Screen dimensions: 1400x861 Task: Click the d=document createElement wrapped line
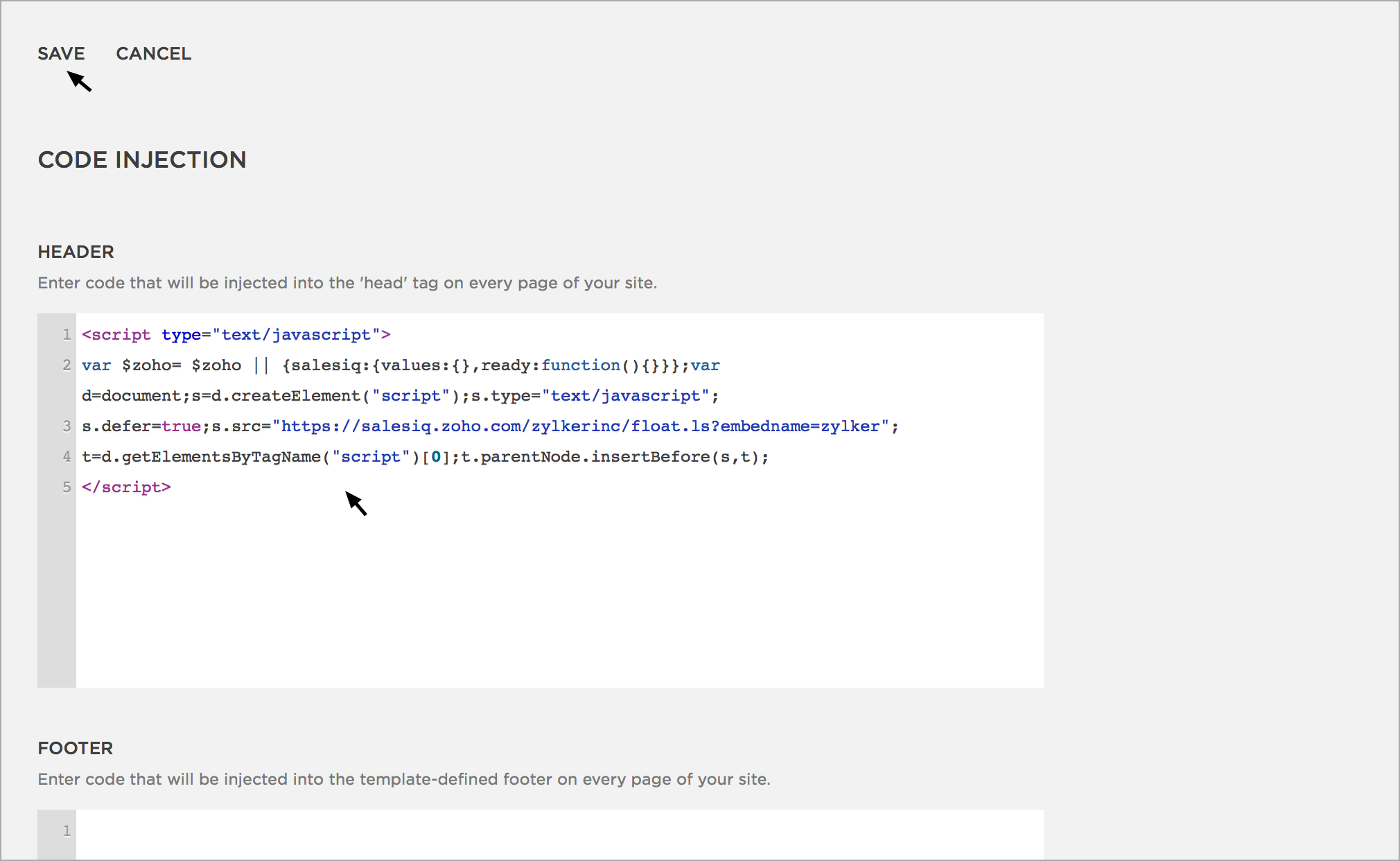coord(401,396)
